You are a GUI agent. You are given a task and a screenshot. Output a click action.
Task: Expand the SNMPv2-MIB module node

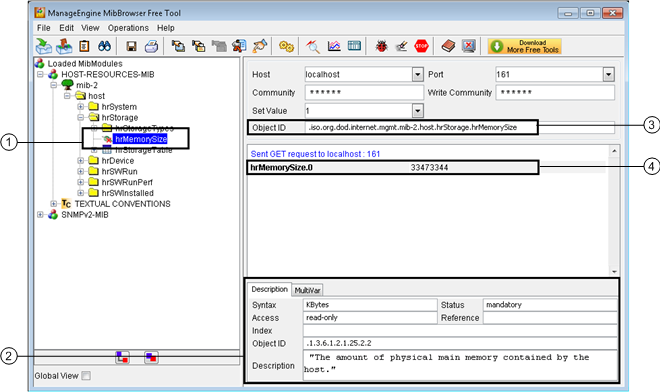pos(40,214)
